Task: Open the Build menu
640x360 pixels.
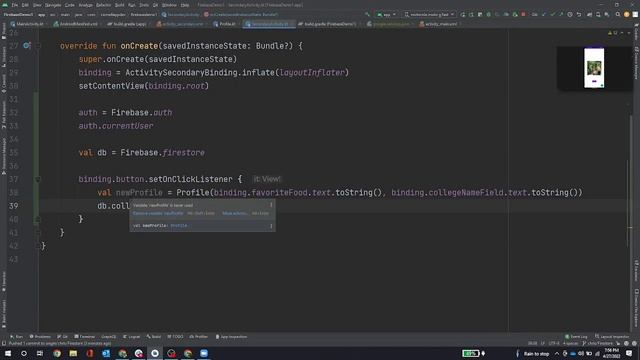Action: 119,5
